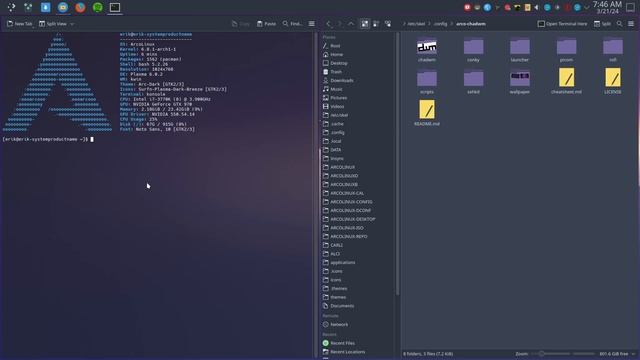Screen dimensions: 640x360
Task: Click Paste in the Konsole toolbar
Action: [266, 24]
